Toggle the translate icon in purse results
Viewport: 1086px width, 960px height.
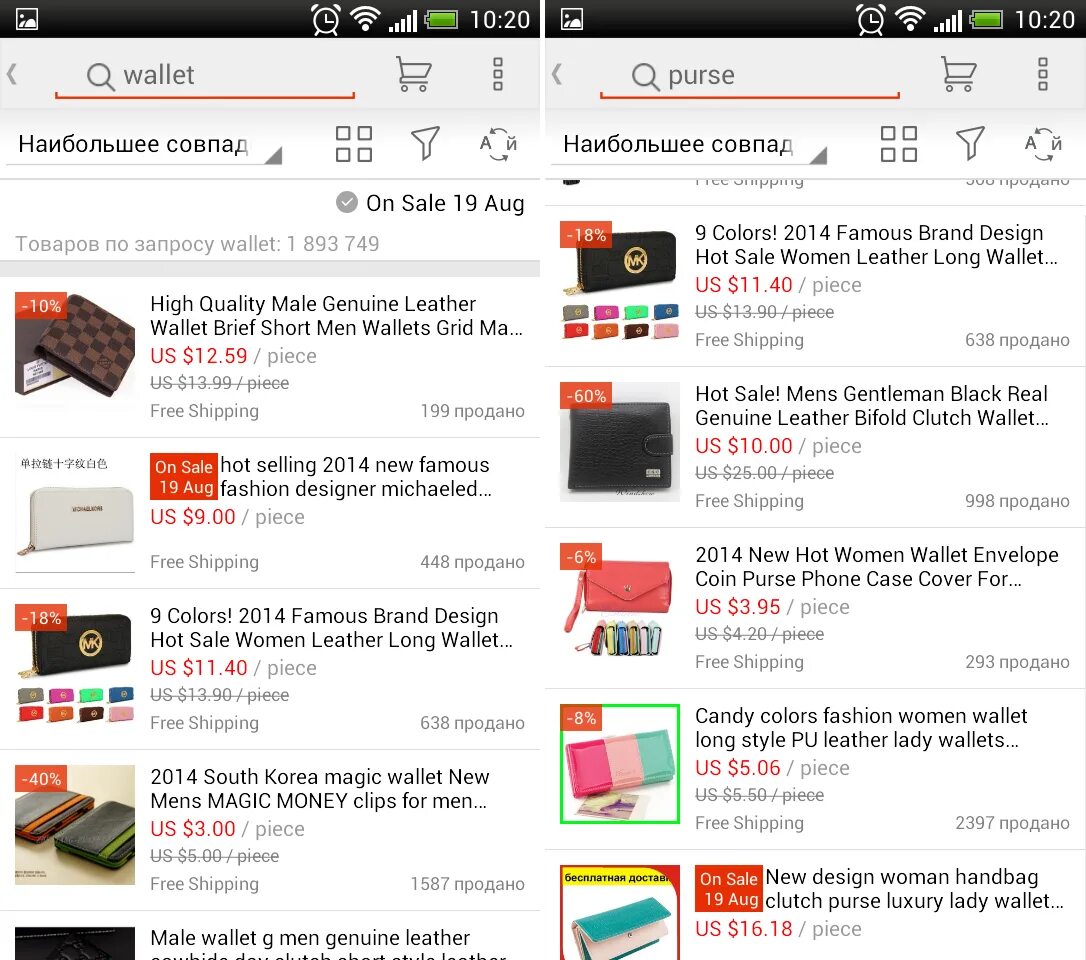1043,143
